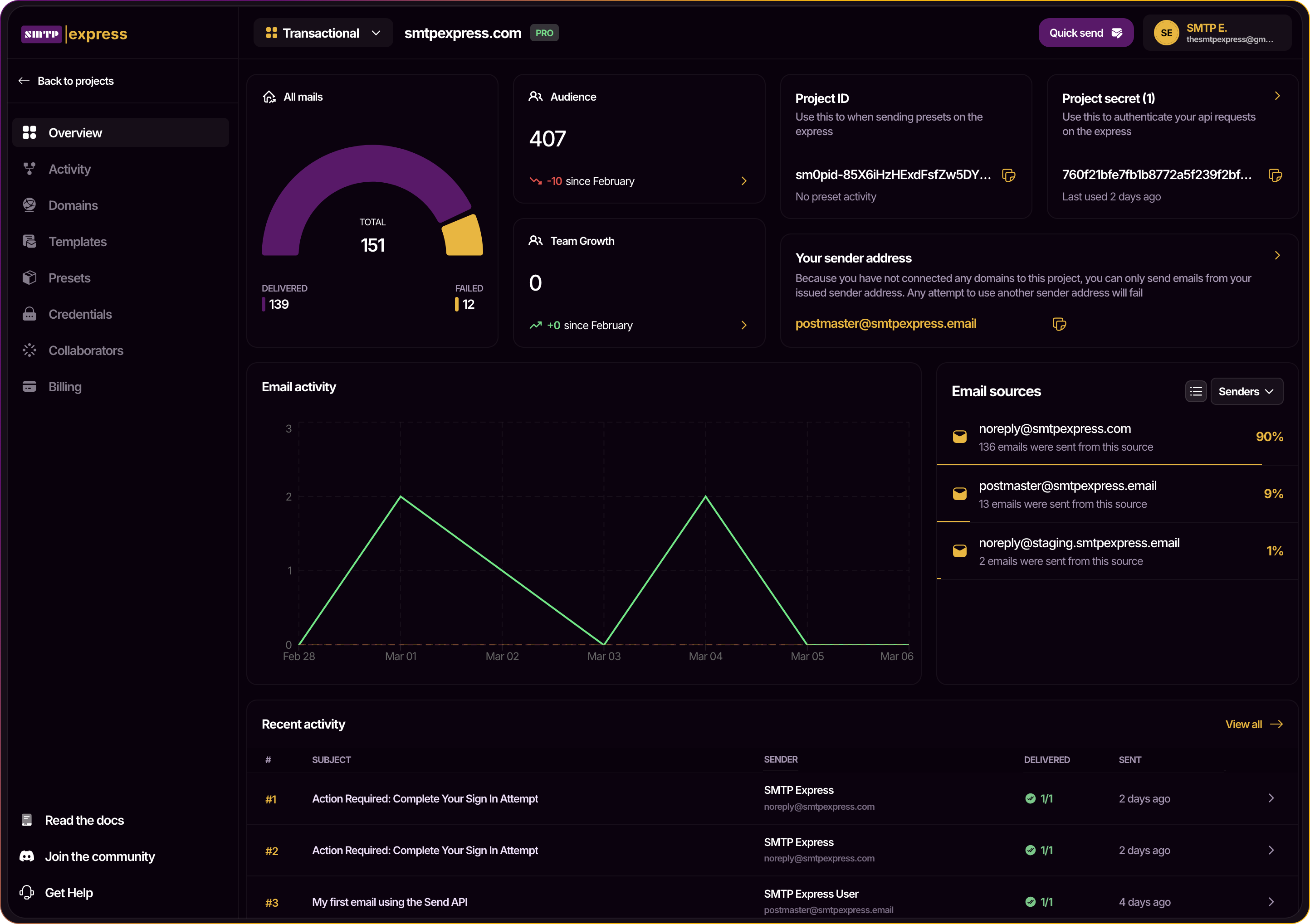Go back to projects

point(66,81)
